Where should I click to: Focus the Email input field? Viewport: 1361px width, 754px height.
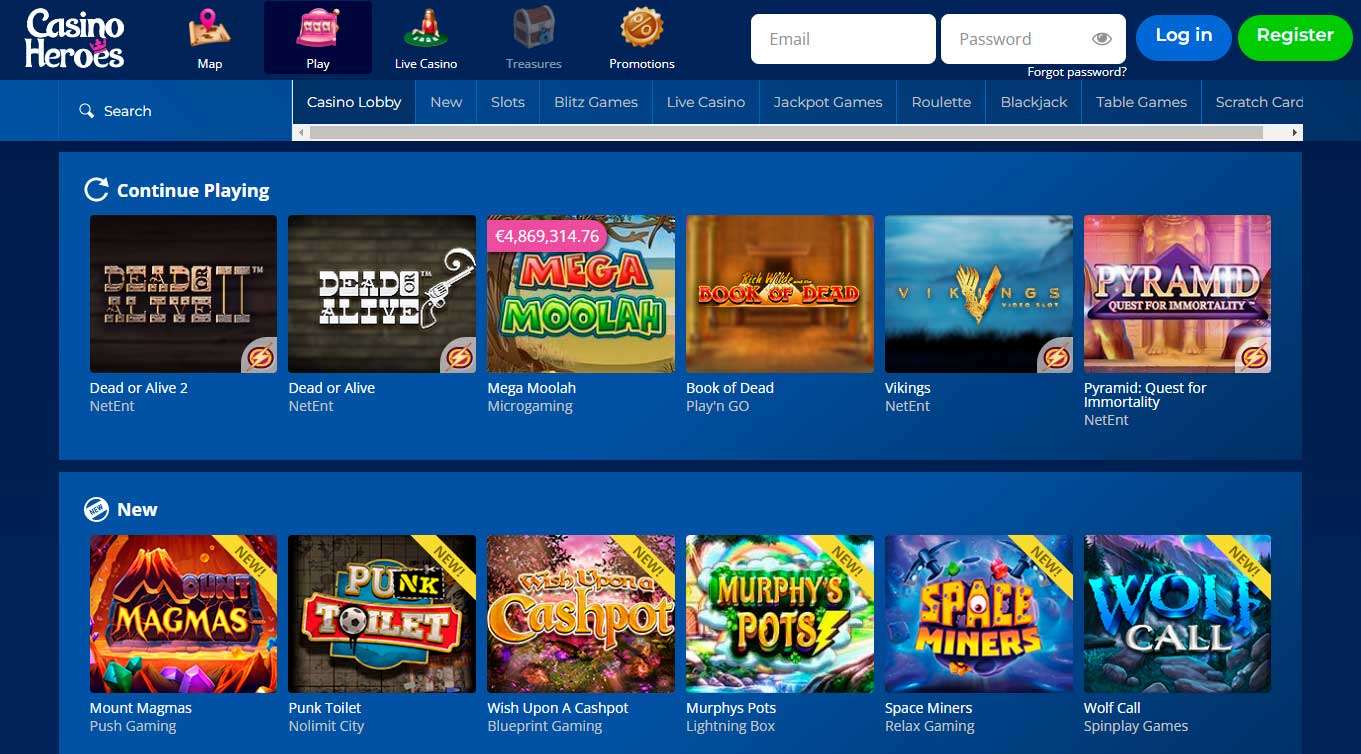click(x=843, y=39)
